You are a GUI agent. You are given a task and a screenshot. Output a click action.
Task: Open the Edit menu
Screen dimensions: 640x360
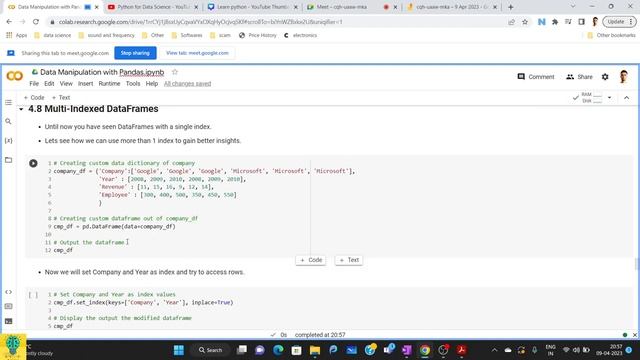click(49, 84)
